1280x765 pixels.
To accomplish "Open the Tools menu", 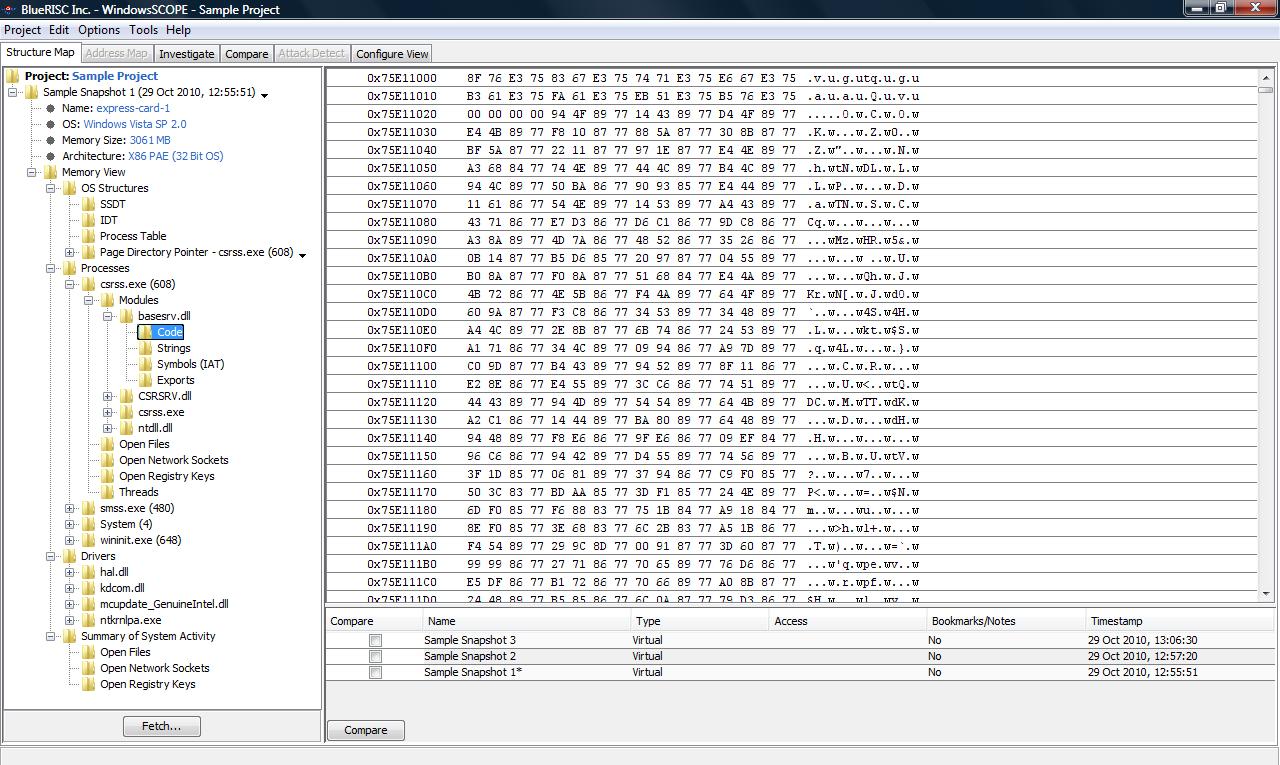I will [143, 30].
